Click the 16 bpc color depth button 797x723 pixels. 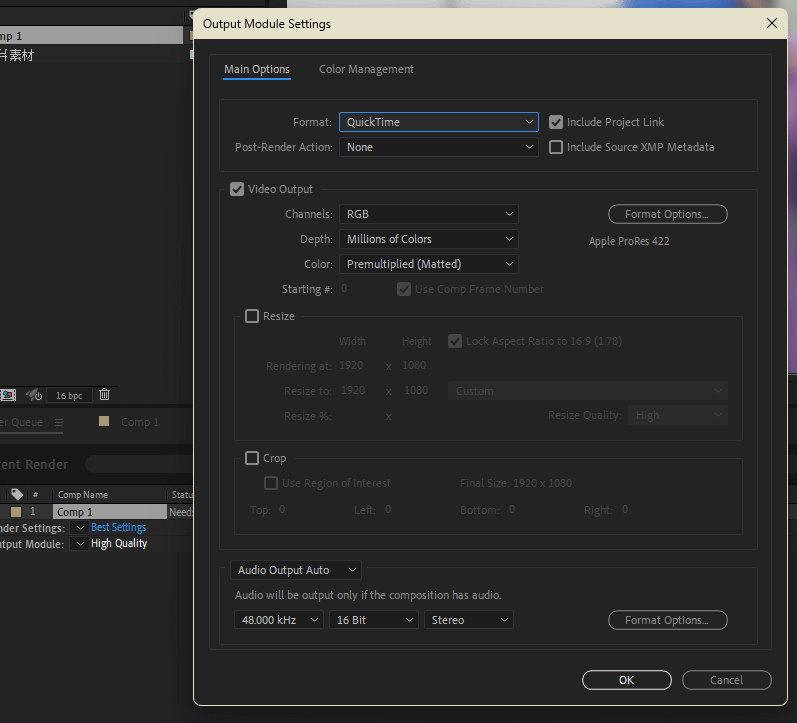pos(69,396)
